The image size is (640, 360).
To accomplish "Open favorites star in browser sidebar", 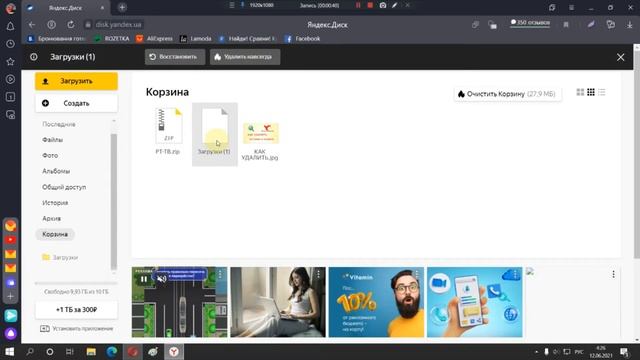I will pyautogui.click(x=11, y=62).
